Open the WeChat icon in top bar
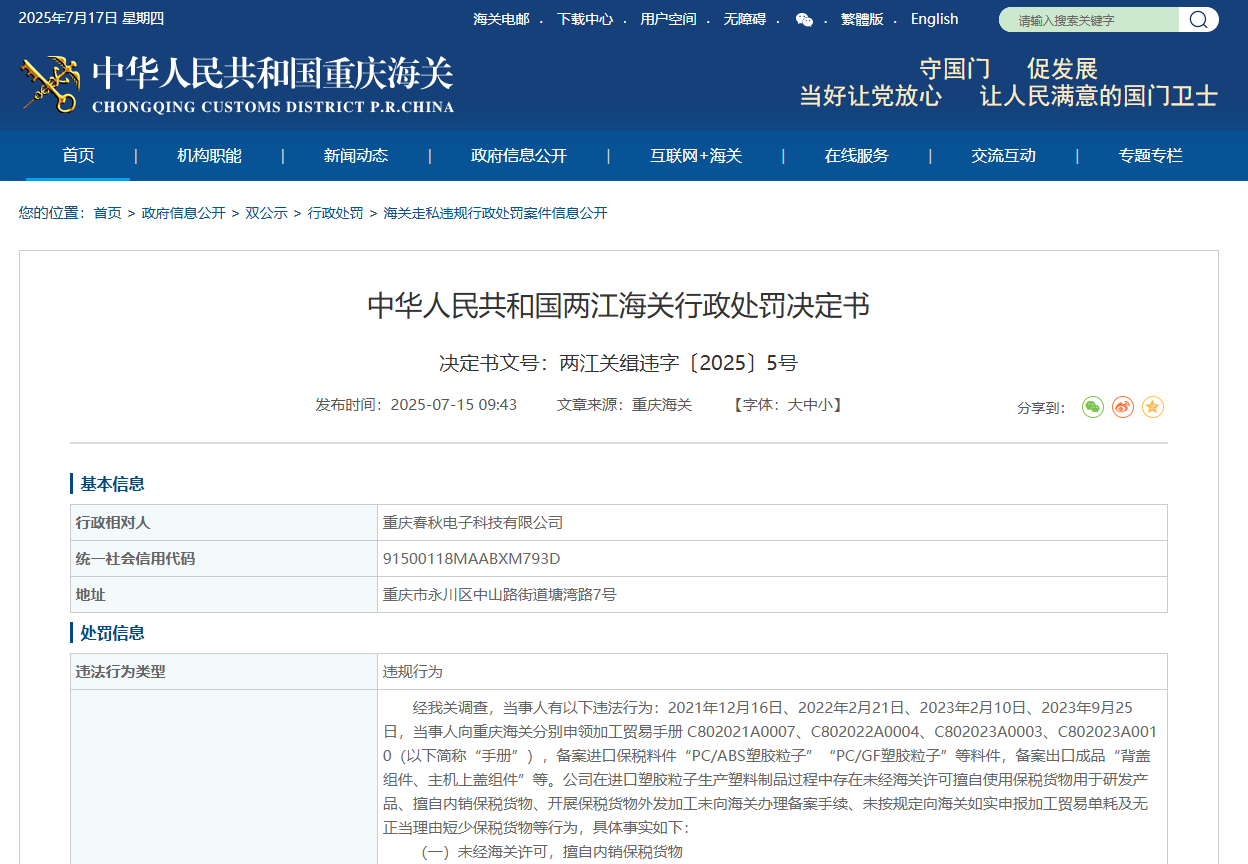 (x=804, y=19)
